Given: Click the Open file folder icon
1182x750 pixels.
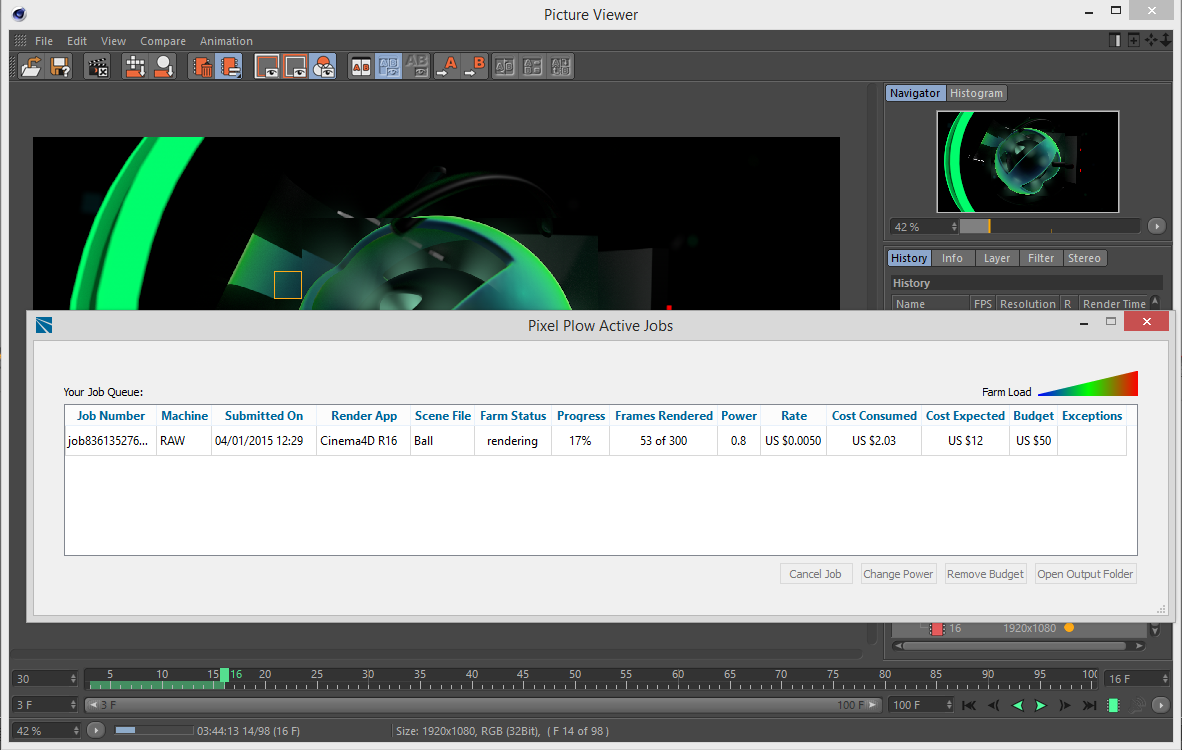Looking at the screenshot, I should (32, 67).
